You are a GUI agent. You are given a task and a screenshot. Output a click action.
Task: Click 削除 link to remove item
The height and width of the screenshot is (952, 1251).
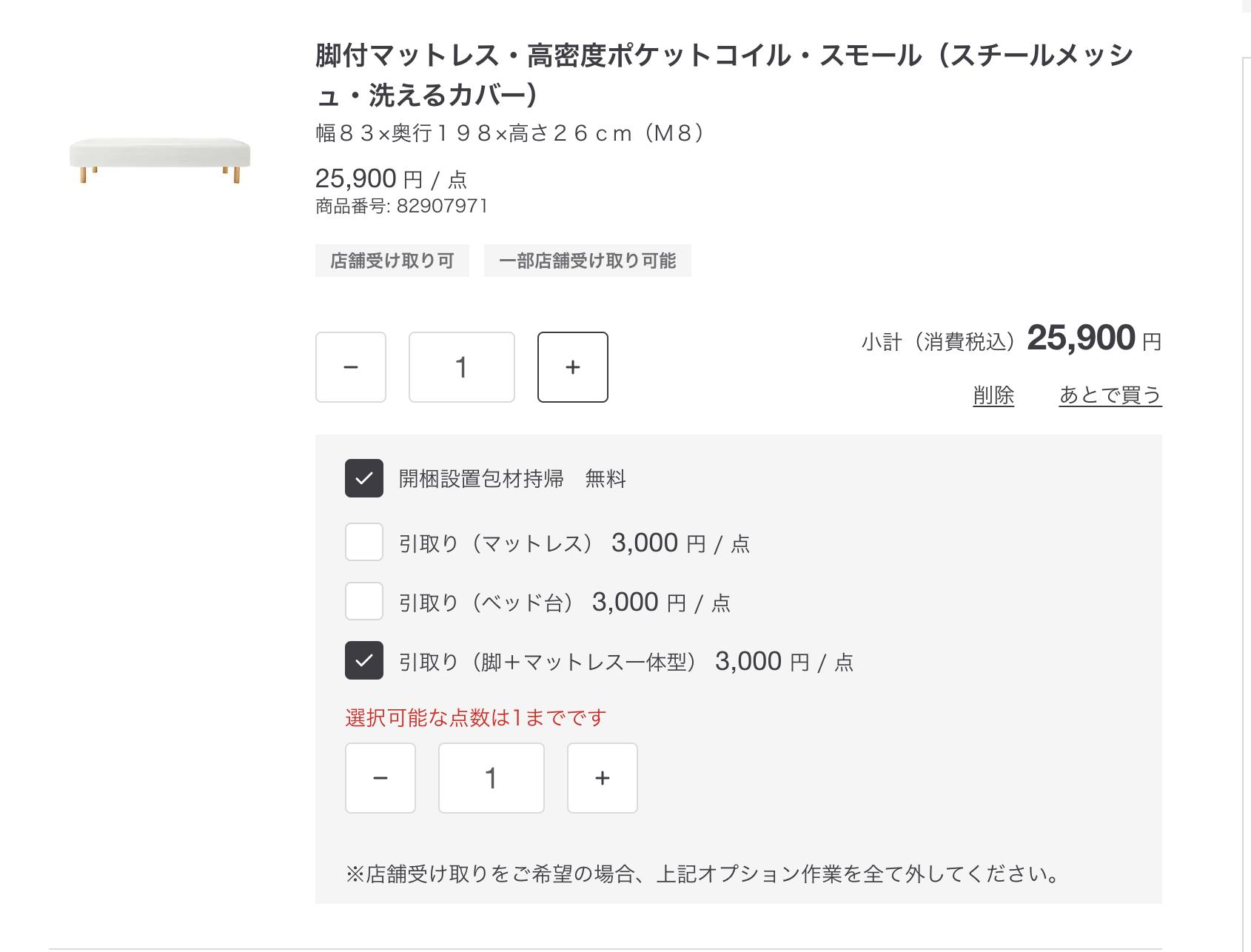coord(993,395)
